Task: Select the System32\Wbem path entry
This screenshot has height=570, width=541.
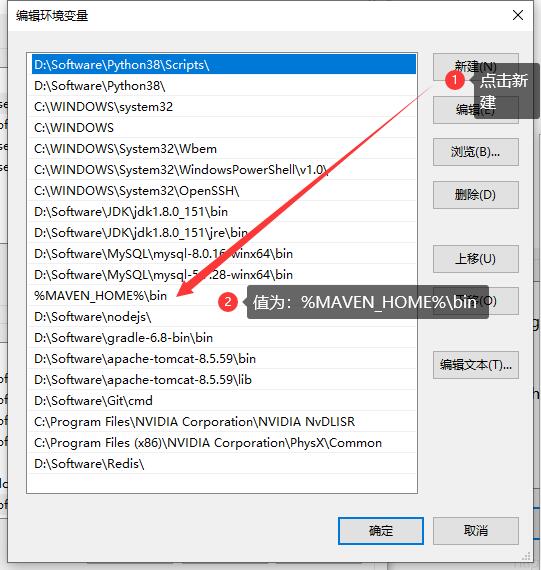Action: point(224,148)
